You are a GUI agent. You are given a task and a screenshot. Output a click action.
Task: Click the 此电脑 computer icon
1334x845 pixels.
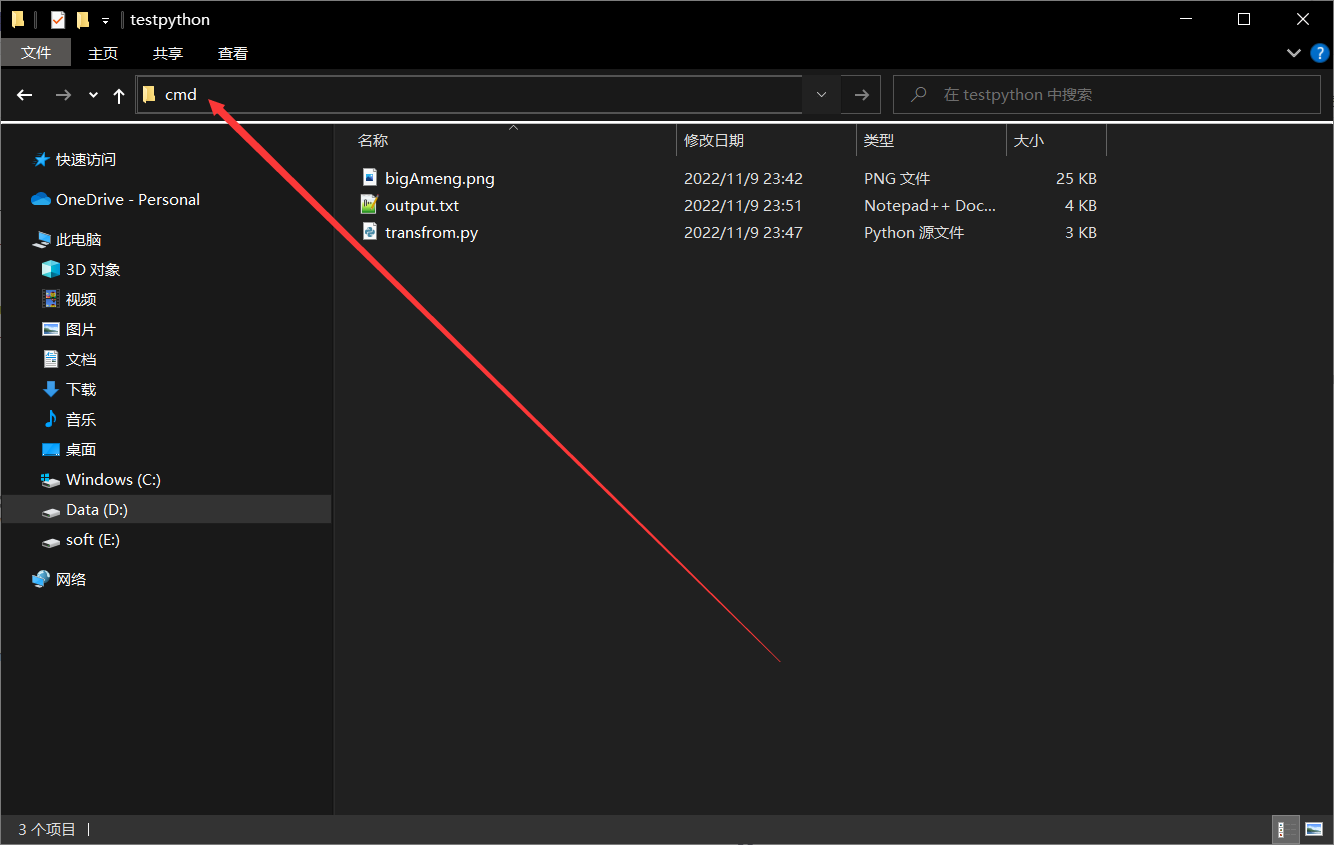tap(41, 240)
